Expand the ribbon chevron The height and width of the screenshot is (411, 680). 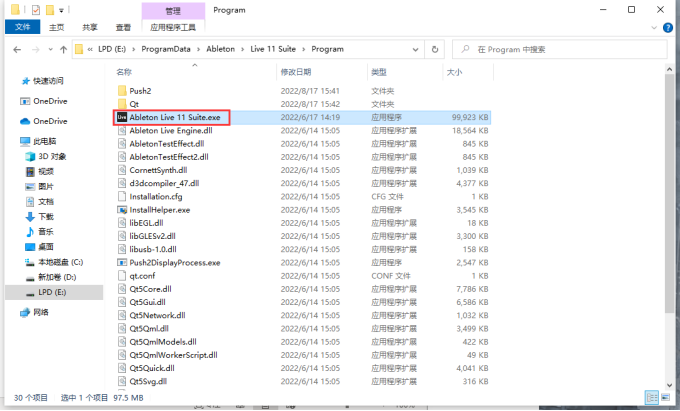pos(654,28)
